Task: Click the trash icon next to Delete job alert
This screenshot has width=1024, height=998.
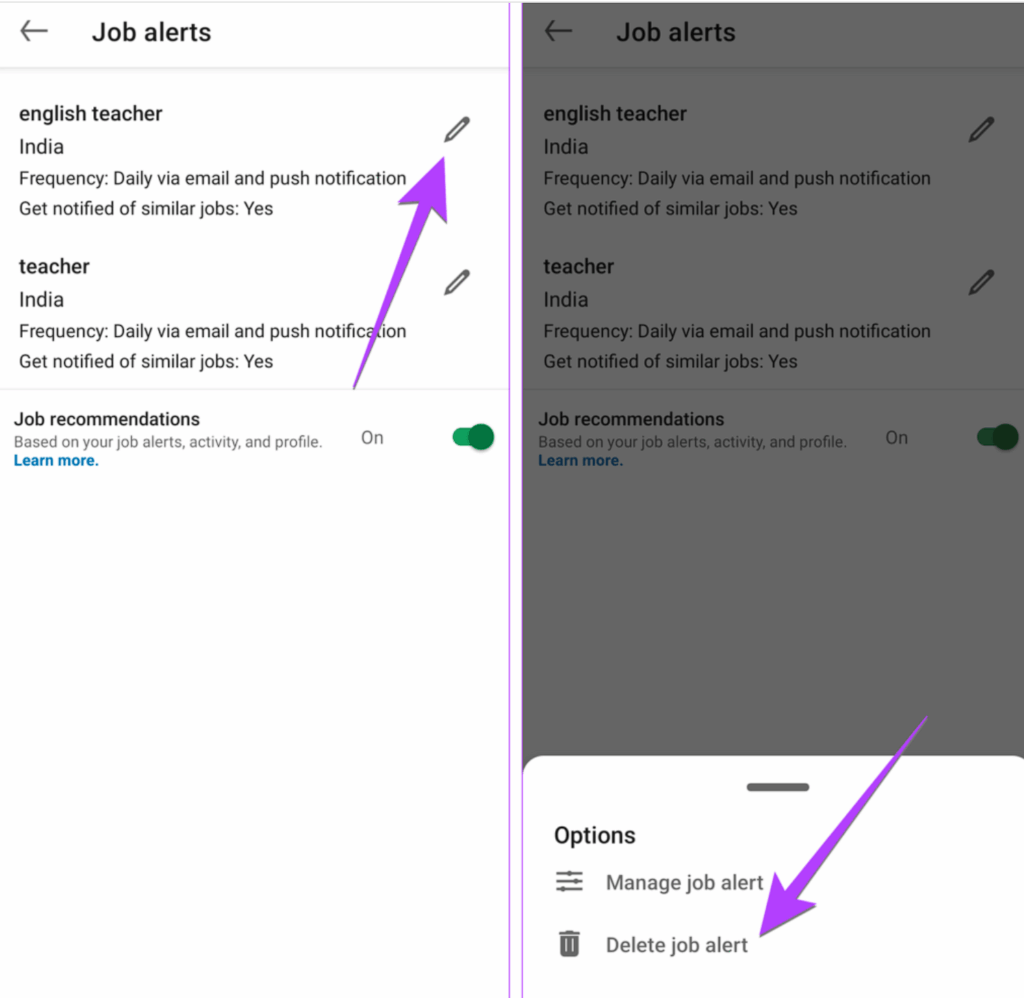Action: tap(569, 943)
